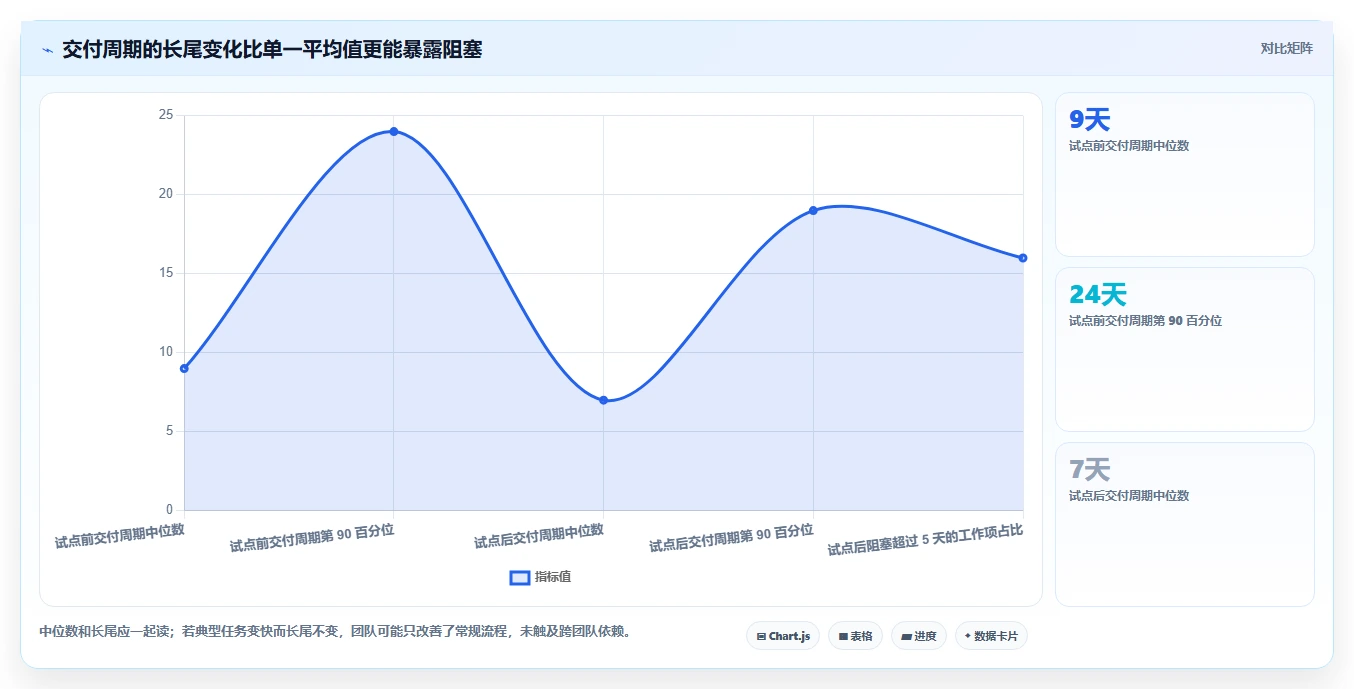1354x689 pixels.
Task: Select the lowest data point at 7
Action: pyautogui.click(x=604, y=400)
